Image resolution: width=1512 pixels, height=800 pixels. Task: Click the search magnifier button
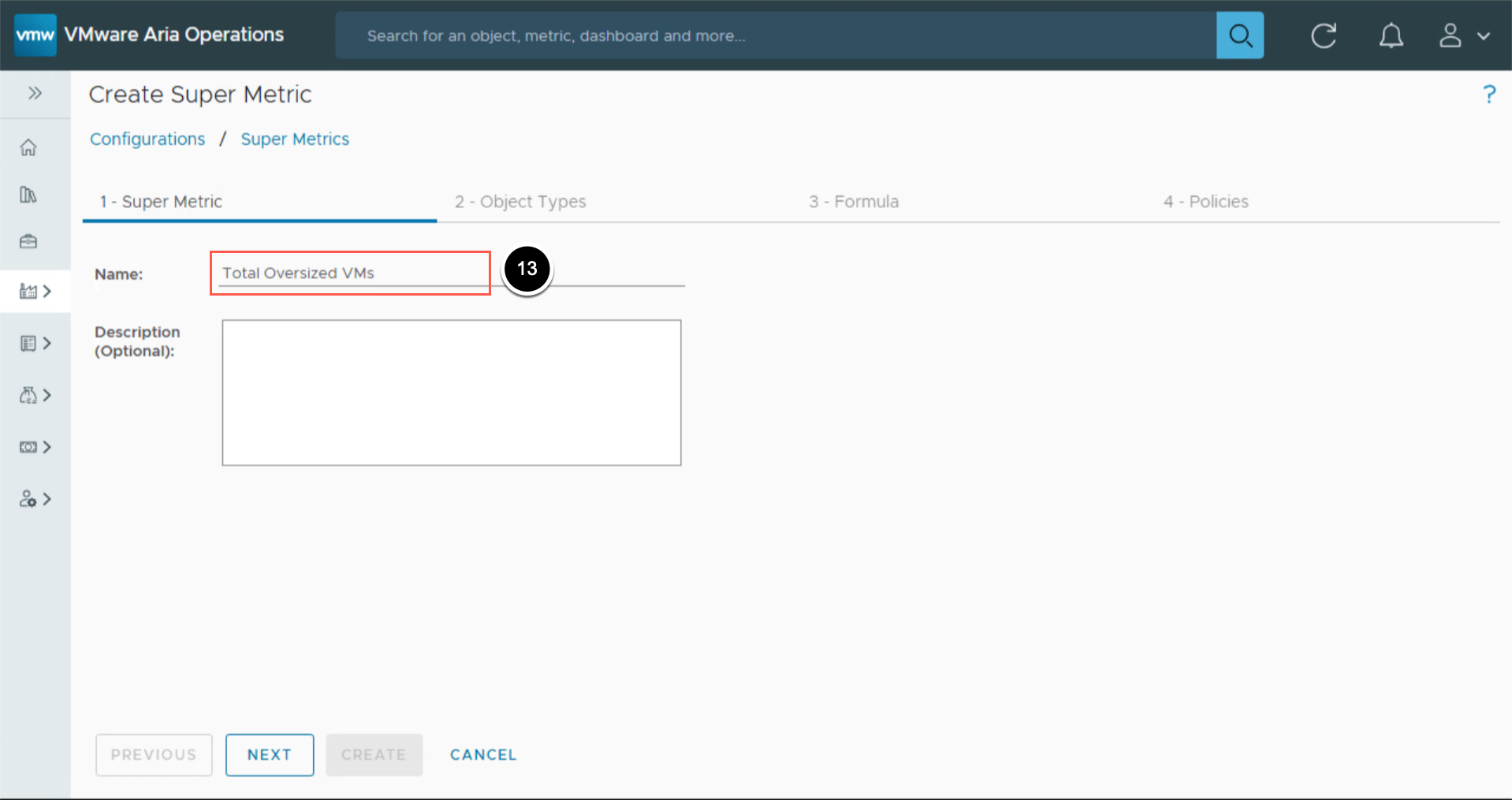tap(1239, 35)
